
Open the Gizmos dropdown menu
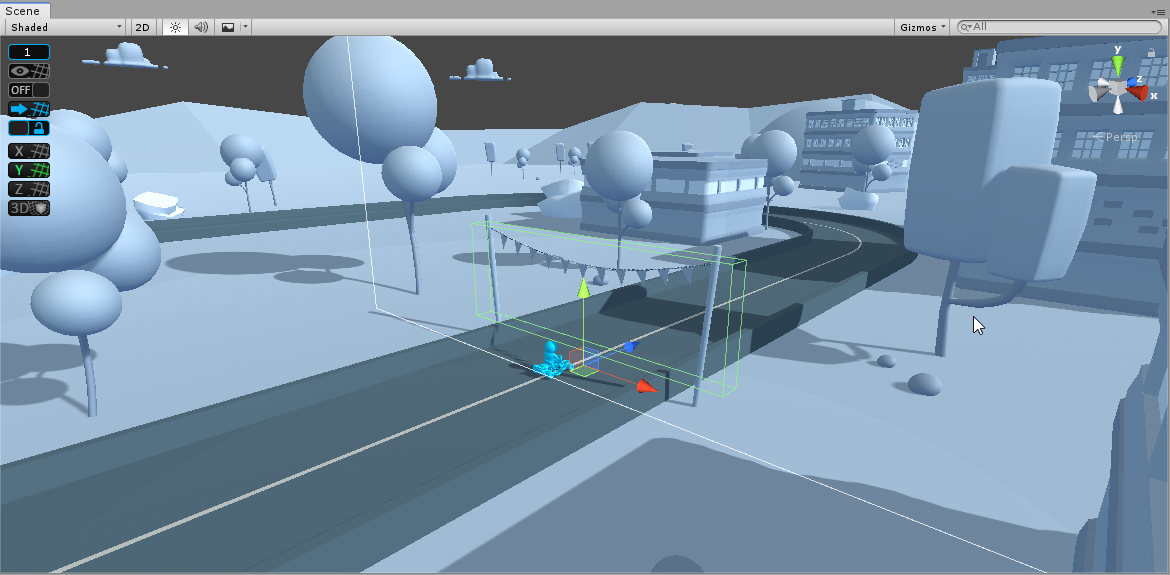click(x=922, y=27)
